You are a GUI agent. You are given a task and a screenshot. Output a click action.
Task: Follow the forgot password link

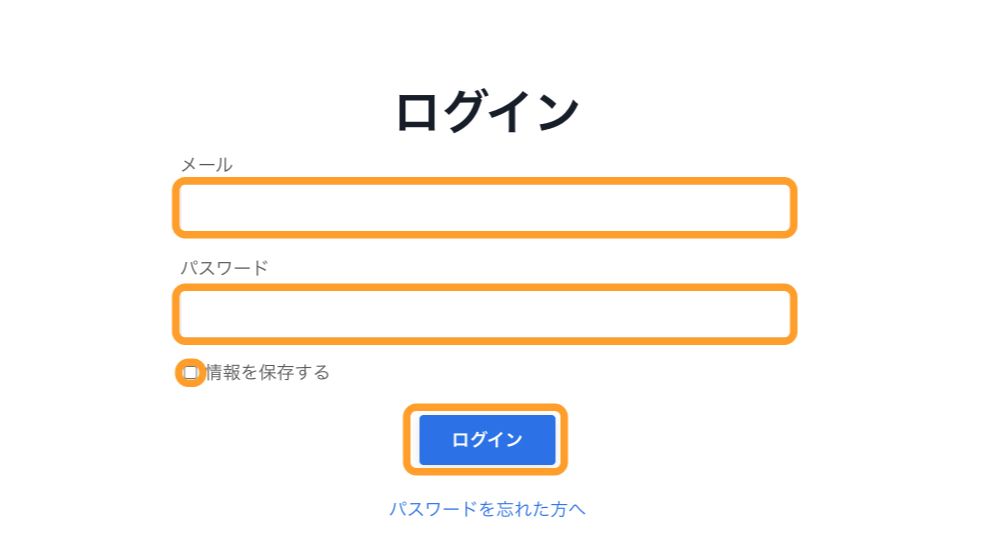point(487,509)
